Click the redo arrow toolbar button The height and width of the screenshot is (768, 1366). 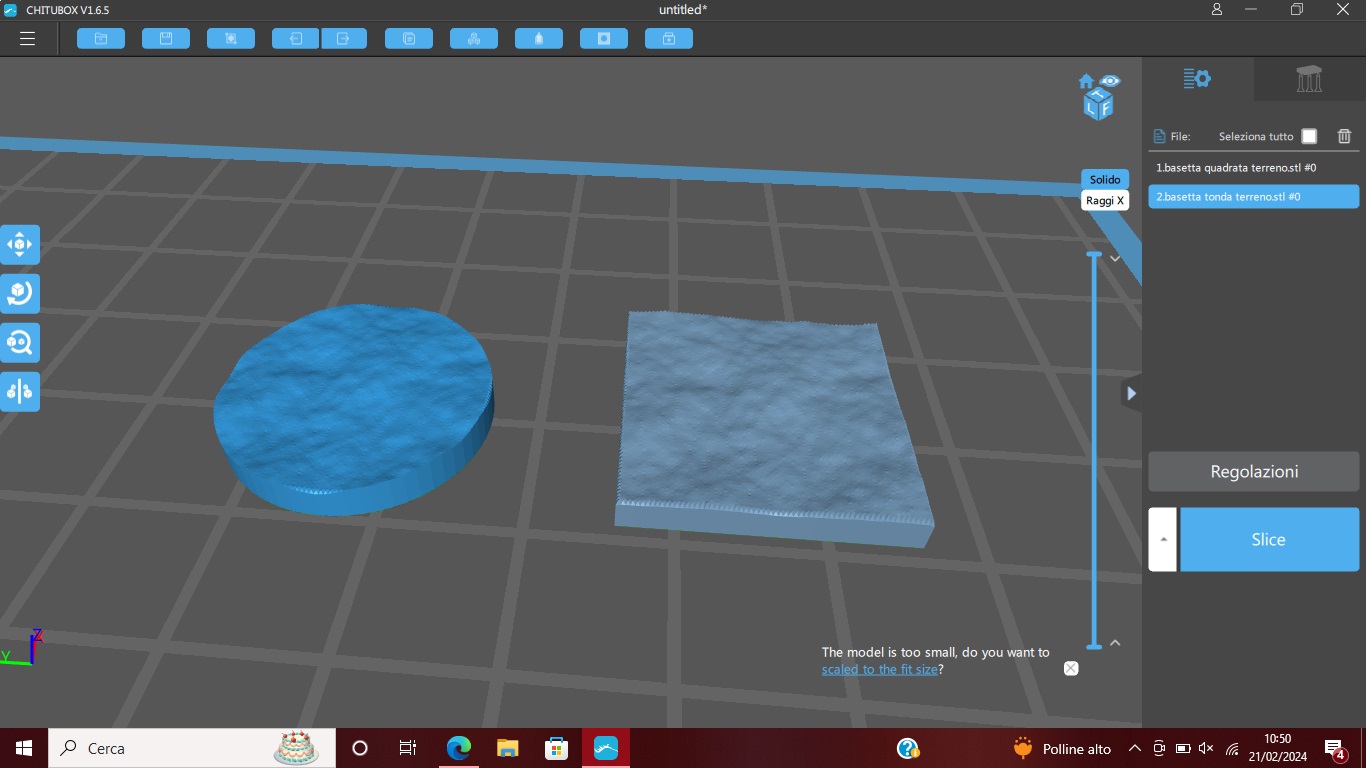pyautogui.click(x=344, y=39)
